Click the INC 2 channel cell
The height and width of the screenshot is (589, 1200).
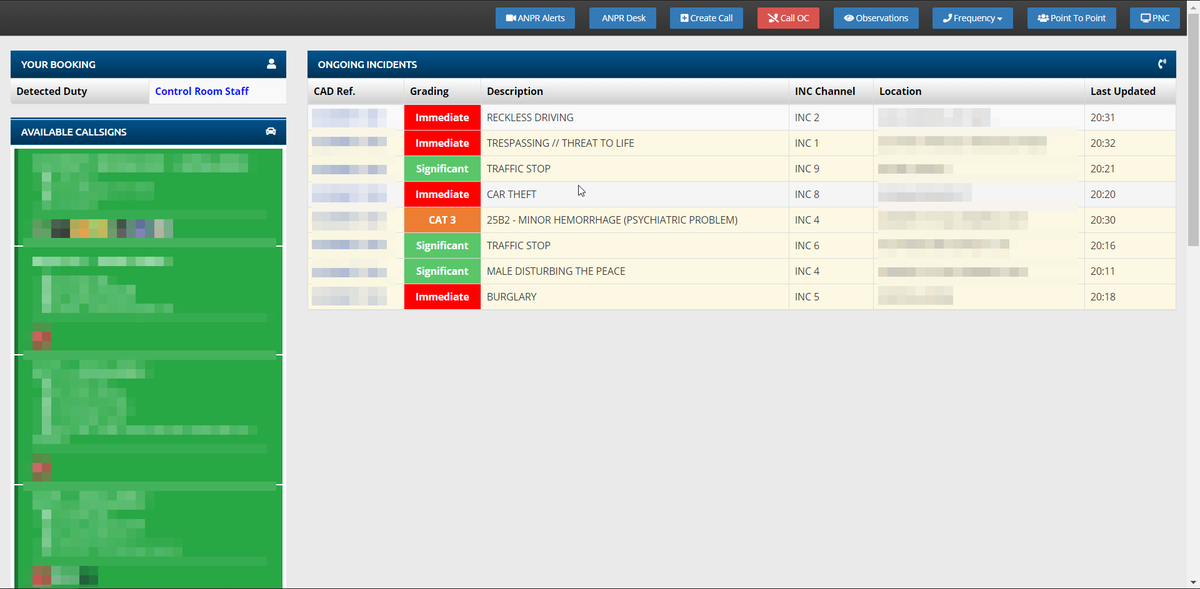coord(831,117)
